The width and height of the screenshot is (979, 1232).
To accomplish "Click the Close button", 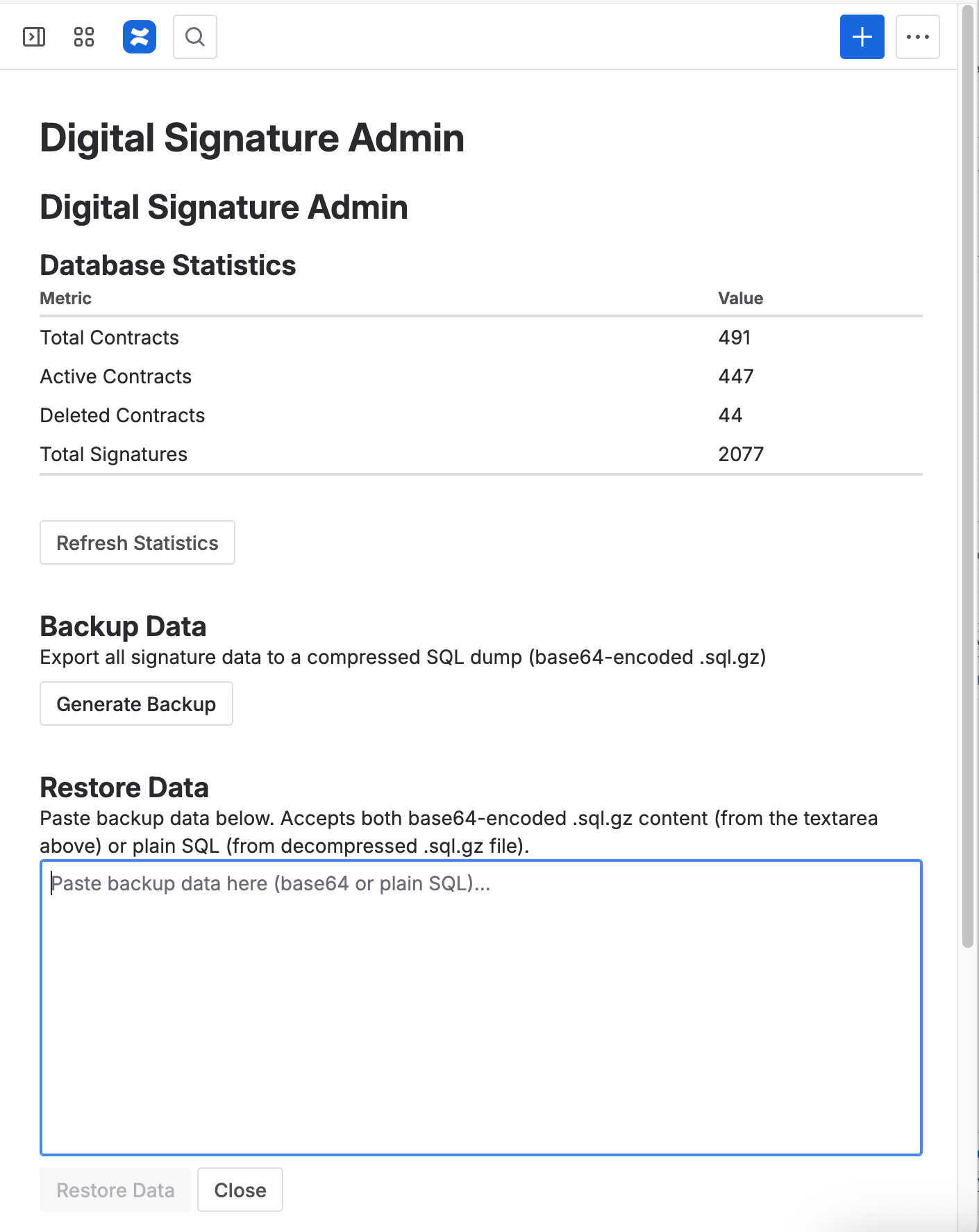I will pos(240,1190).
